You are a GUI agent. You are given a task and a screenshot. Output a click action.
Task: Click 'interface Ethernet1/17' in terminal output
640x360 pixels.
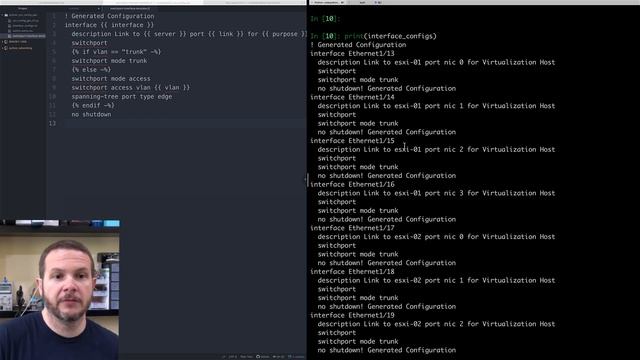(x=352, y=228)
